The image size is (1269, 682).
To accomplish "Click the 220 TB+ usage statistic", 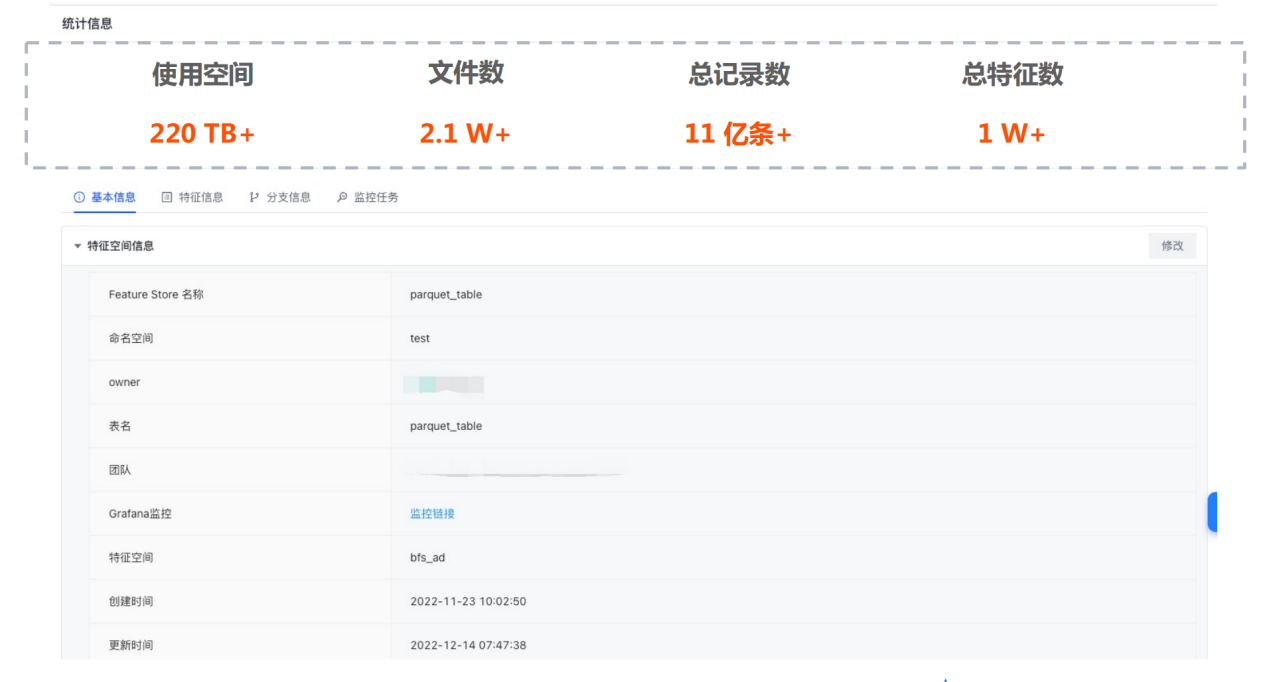I will click(x=202, y=133).
